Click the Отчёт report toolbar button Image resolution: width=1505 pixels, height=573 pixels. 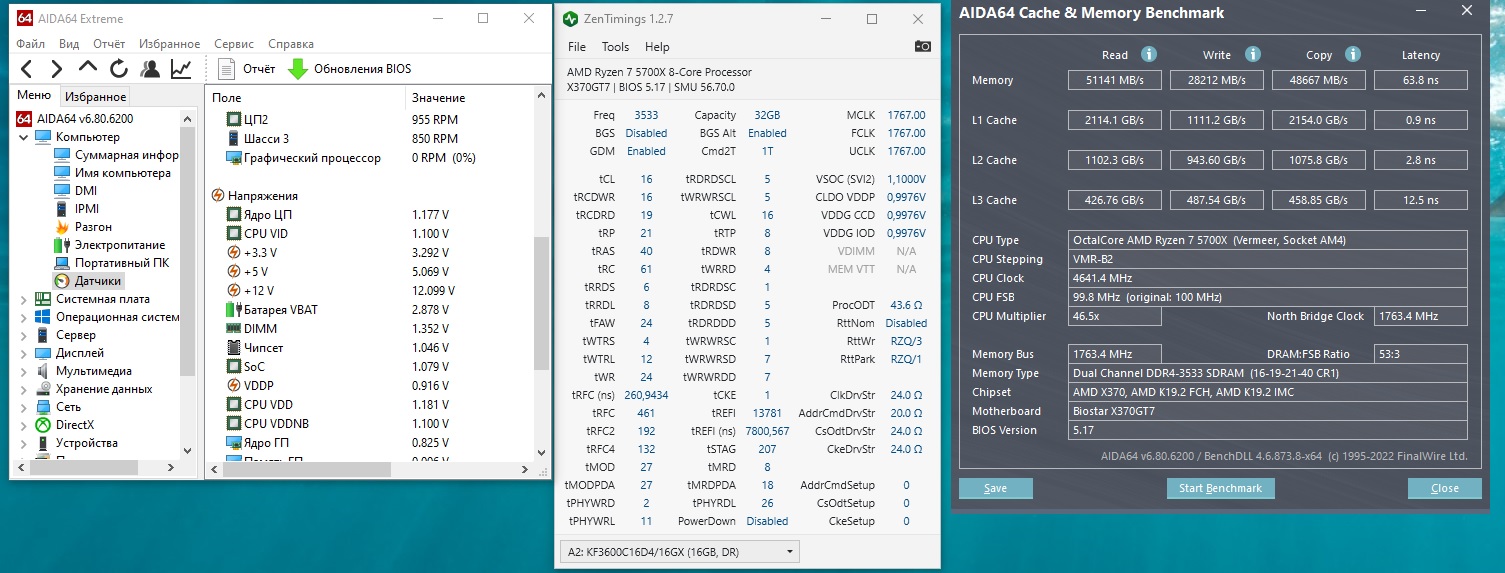(x=247, y=69)
